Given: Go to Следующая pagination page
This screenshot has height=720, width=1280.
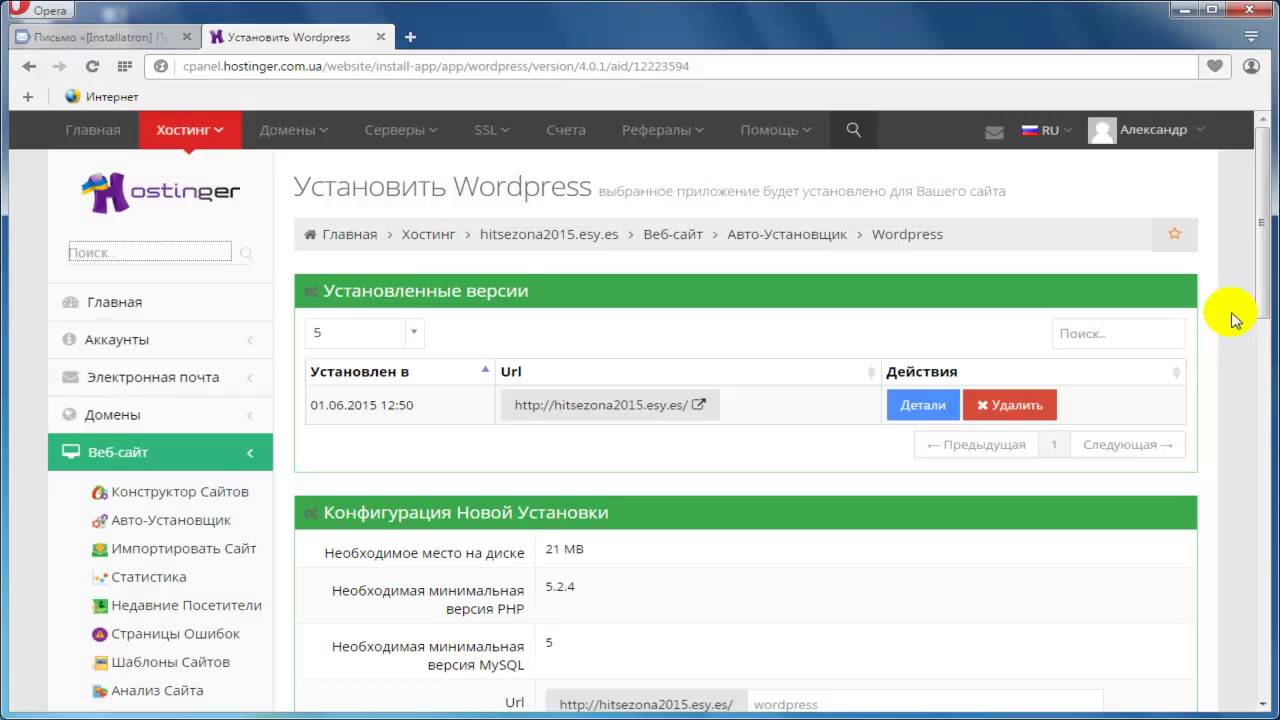Looking at the screenshot, I should [1128, 445].
